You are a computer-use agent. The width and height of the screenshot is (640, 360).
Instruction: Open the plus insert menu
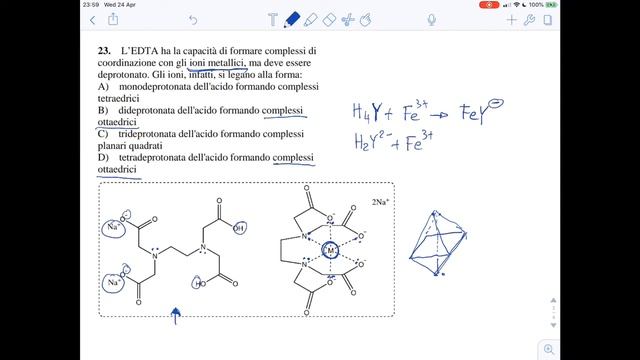[511, 20]
